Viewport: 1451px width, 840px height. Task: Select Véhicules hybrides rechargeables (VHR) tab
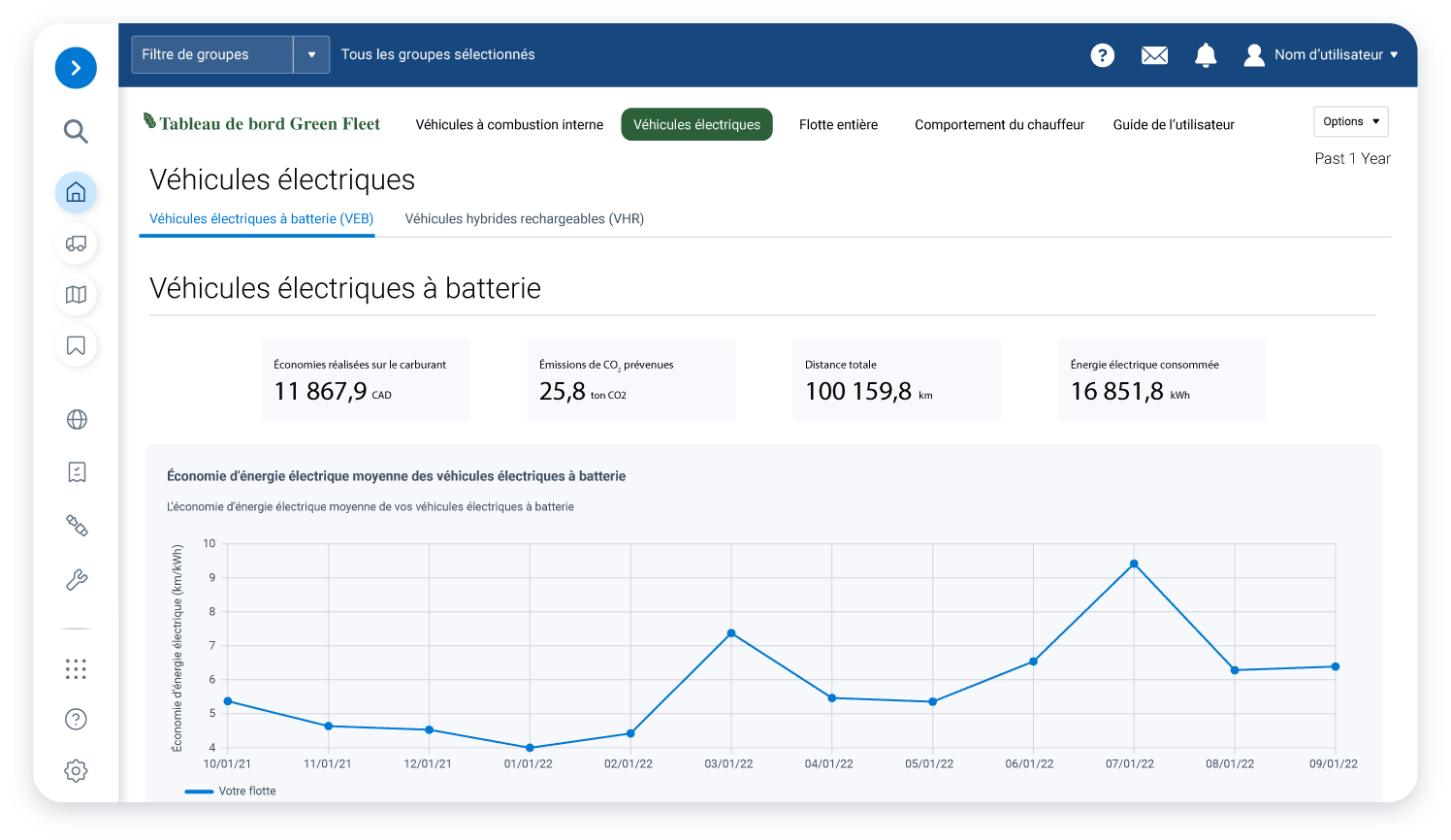click(524, 219)
